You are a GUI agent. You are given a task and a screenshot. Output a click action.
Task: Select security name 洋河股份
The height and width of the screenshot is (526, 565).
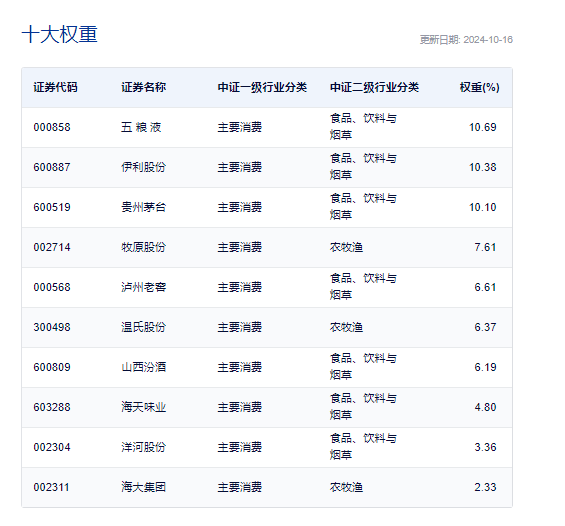pyautogui.click(x=143, y=447)
